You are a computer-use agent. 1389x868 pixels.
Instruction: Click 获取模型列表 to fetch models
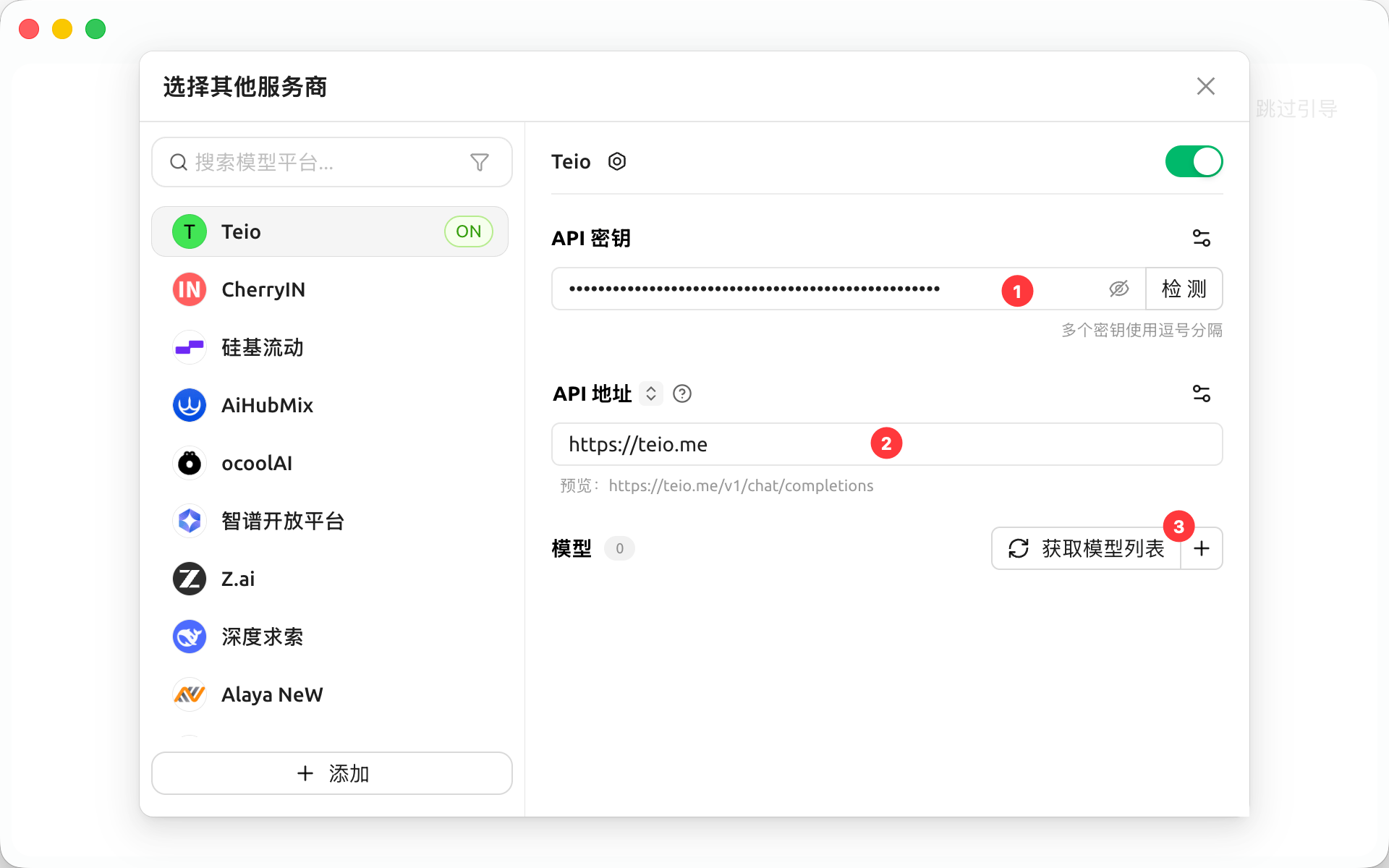point(1087,548)
